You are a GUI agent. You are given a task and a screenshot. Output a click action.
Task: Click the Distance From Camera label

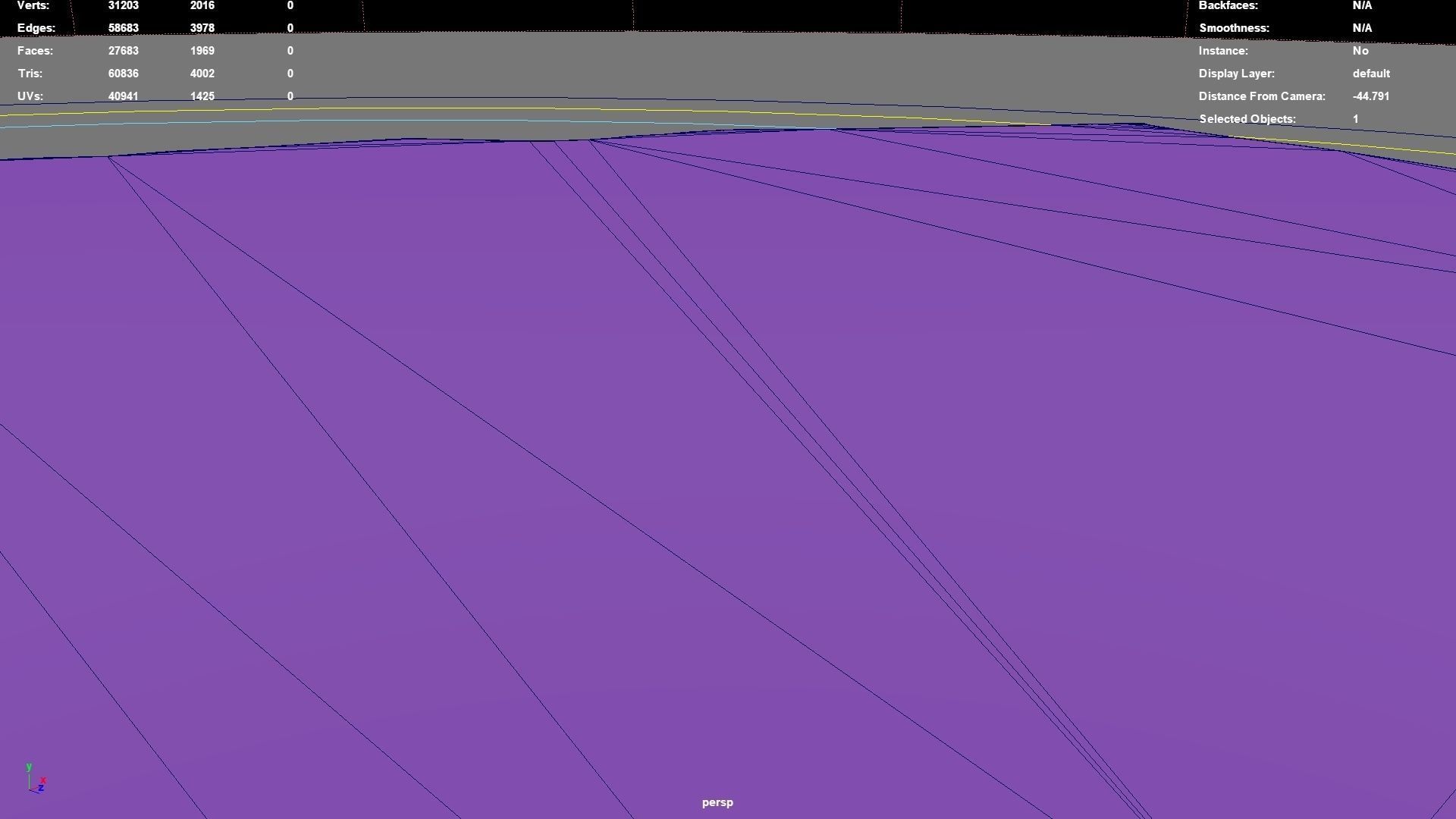(x=1261, y=96)
